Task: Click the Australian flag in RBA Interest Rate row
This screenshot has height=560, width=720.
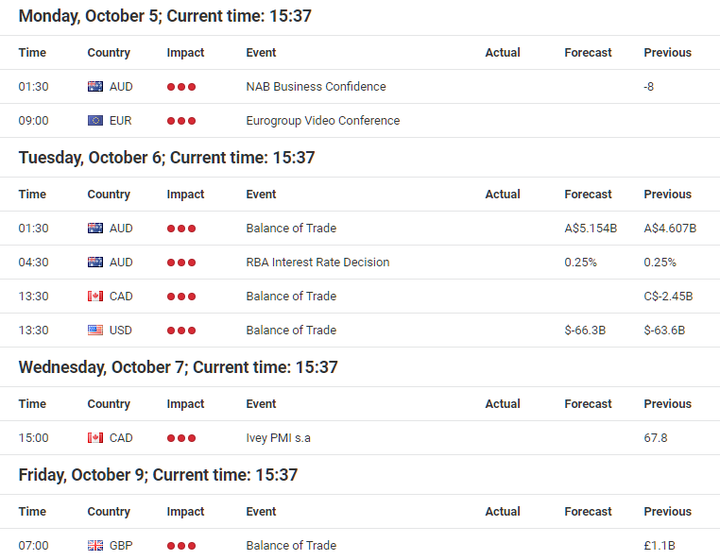Action: (x=95, y=263)
